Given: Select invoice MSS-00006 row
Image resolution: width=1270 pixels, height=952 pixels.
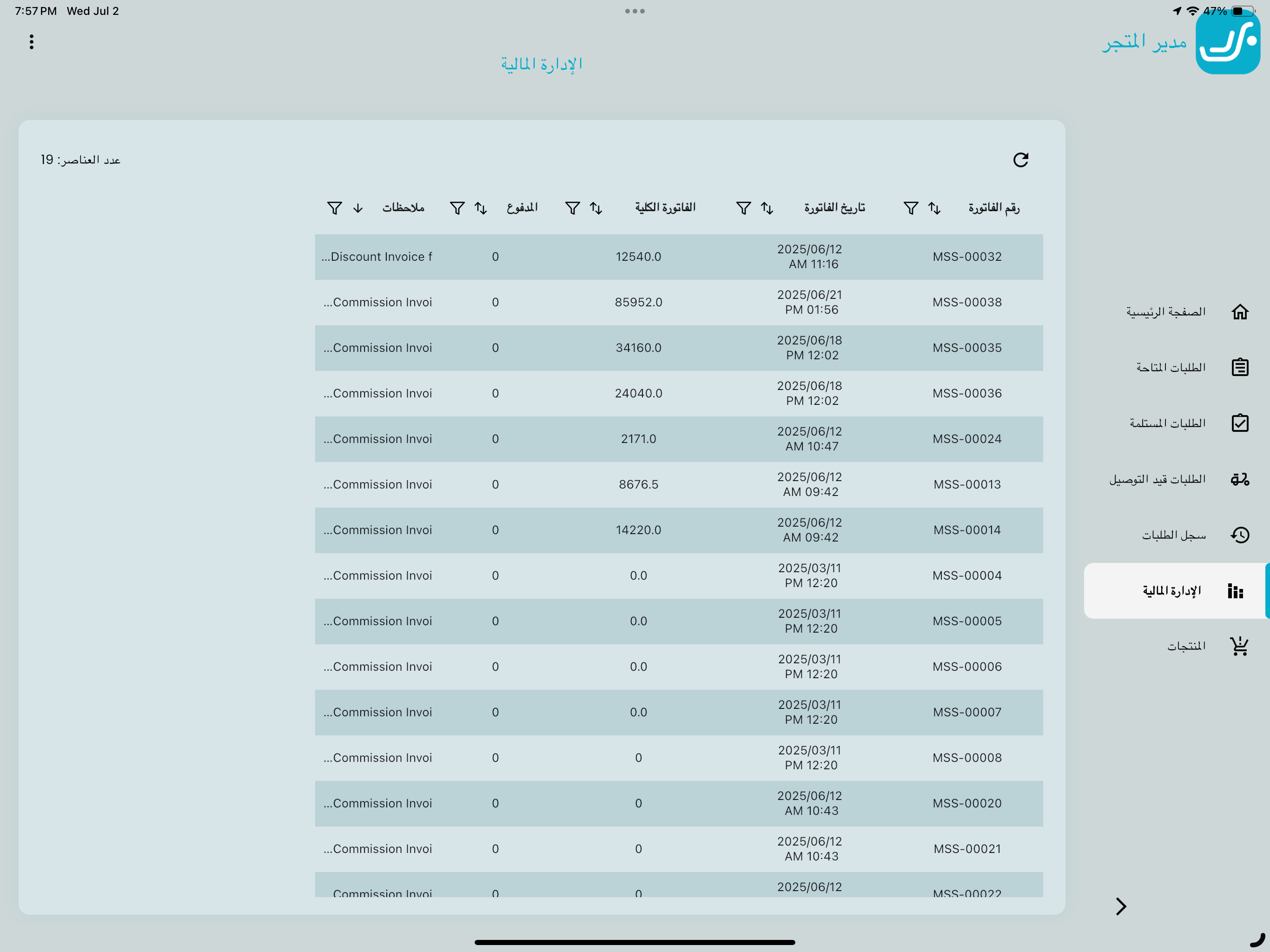Looking at the screenshot, I should 679,667.
